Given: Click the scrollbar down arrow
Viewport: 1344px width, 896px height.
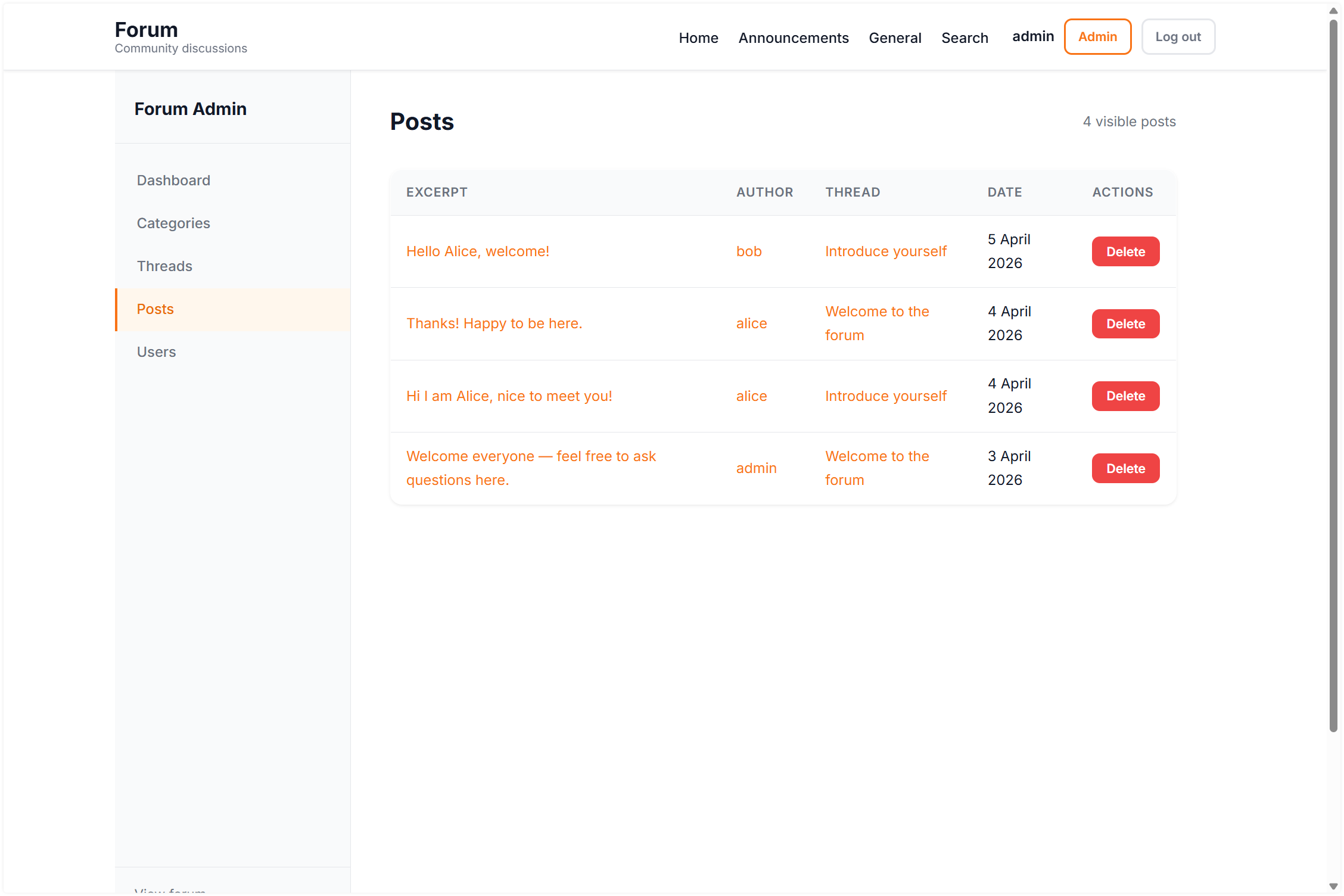Looking at the screenshot, I should [1333, 886].
